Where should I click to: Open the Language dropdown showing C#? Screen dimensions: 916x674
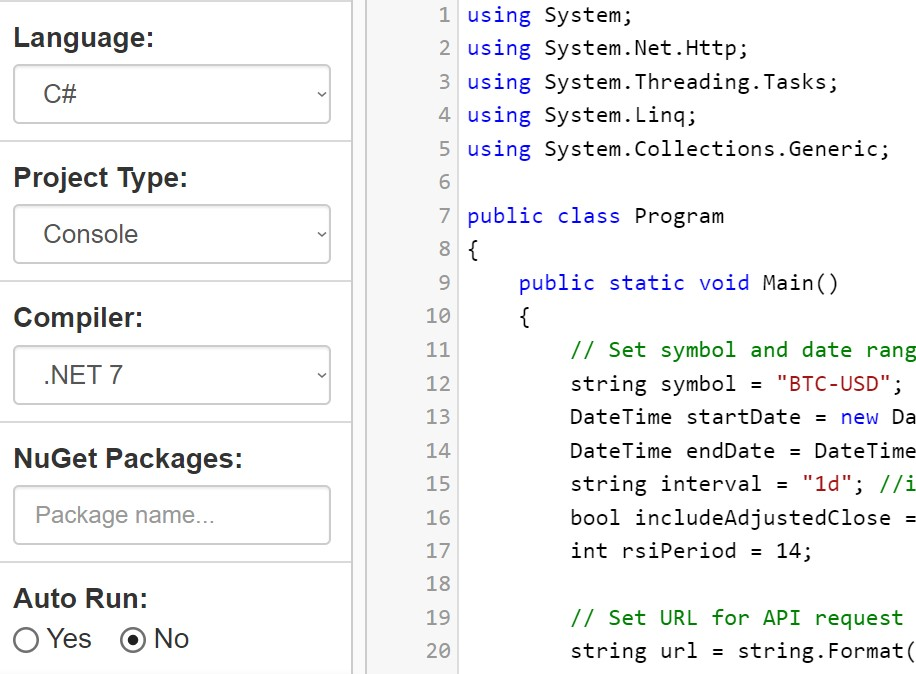pyautogui.click(x=172, y=94)
